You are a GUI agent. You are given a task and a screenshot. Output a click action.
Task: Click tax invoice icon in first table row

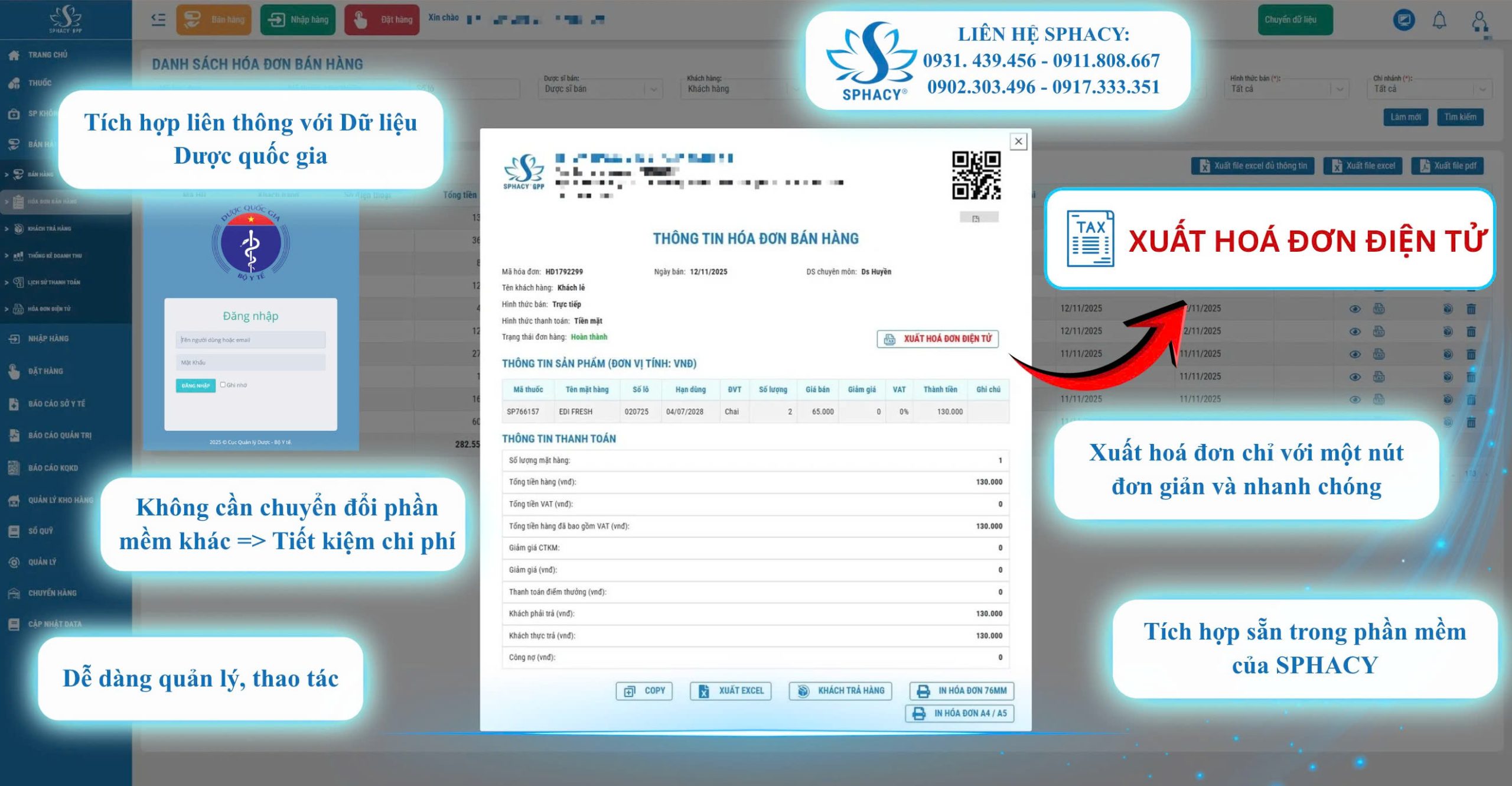click(1379, 308)
